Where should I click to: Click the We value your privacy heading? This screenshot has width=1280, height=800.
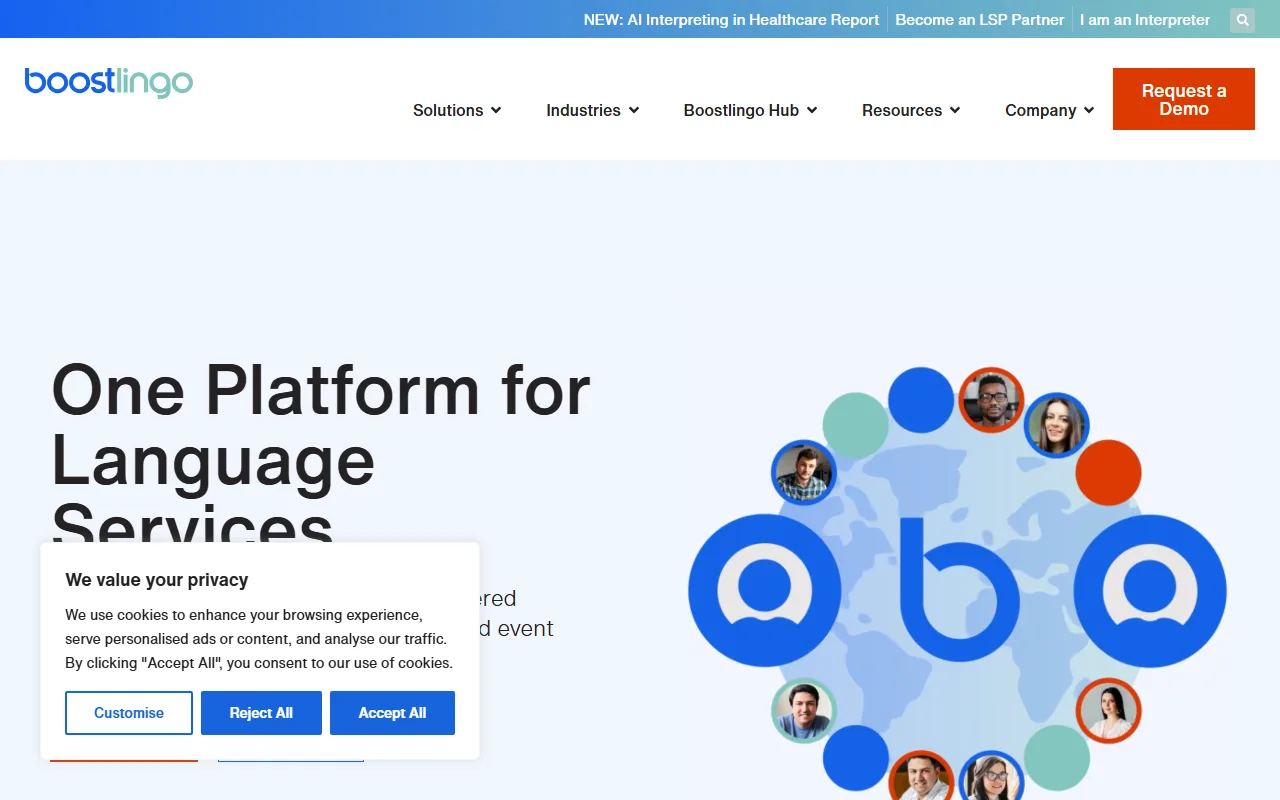tap(157, 580)
